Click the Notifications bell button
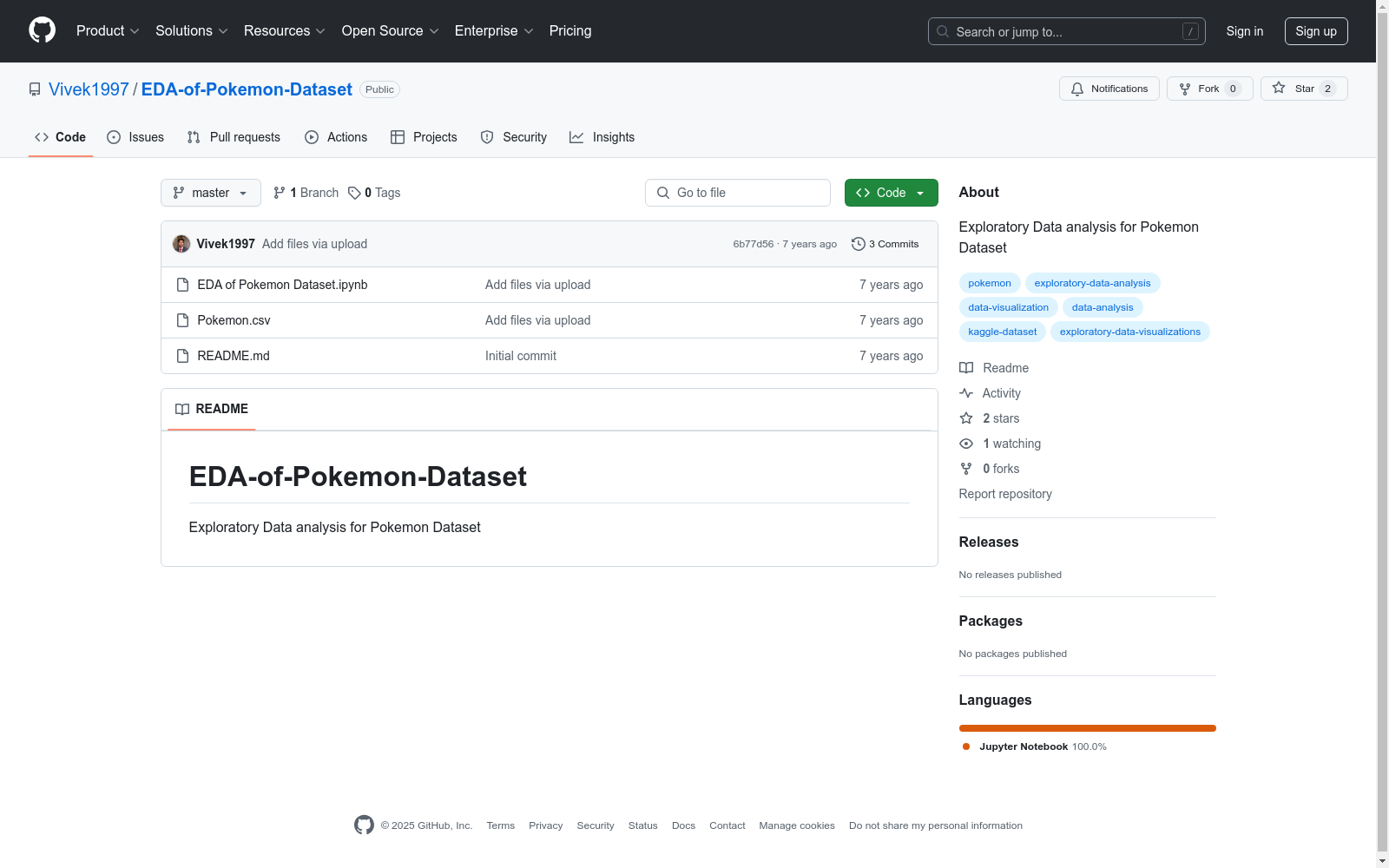 point(1109,89)
